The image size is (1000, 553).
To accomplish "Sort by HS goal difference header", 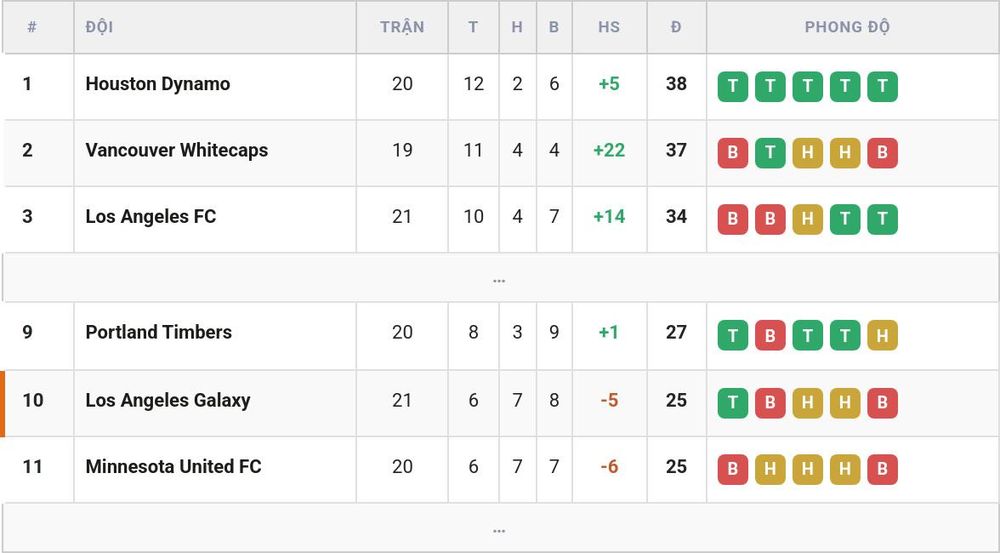I will (x=609, y=27).
